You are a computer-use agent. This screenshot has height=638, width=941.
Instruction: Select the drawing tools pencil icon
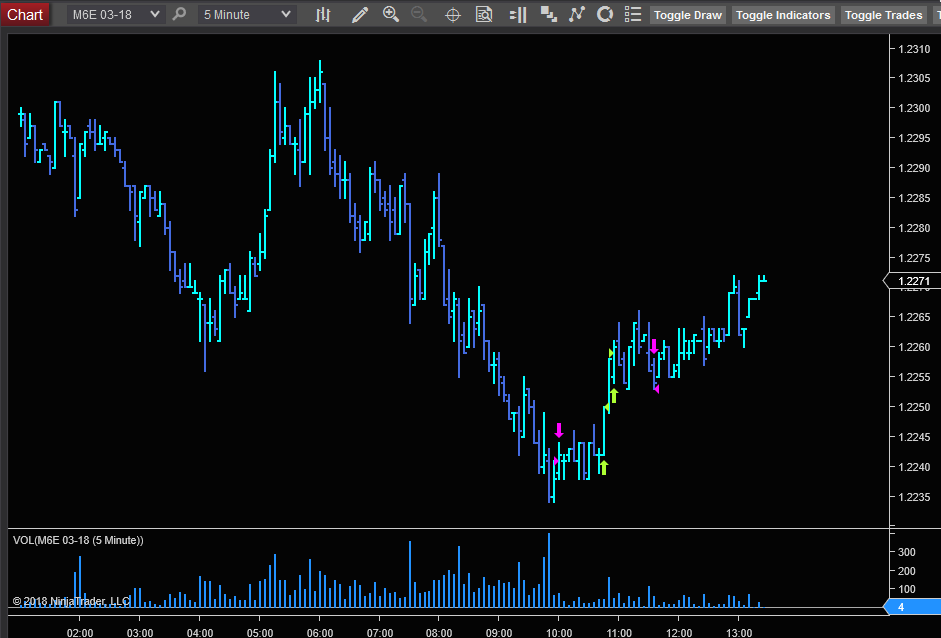(x=359, y=14)
